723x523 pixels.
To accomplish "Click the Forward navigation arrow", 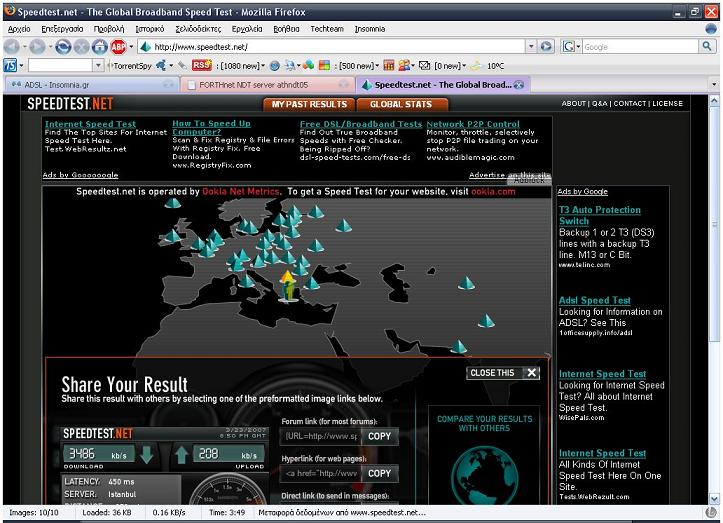I will [37, 47].
